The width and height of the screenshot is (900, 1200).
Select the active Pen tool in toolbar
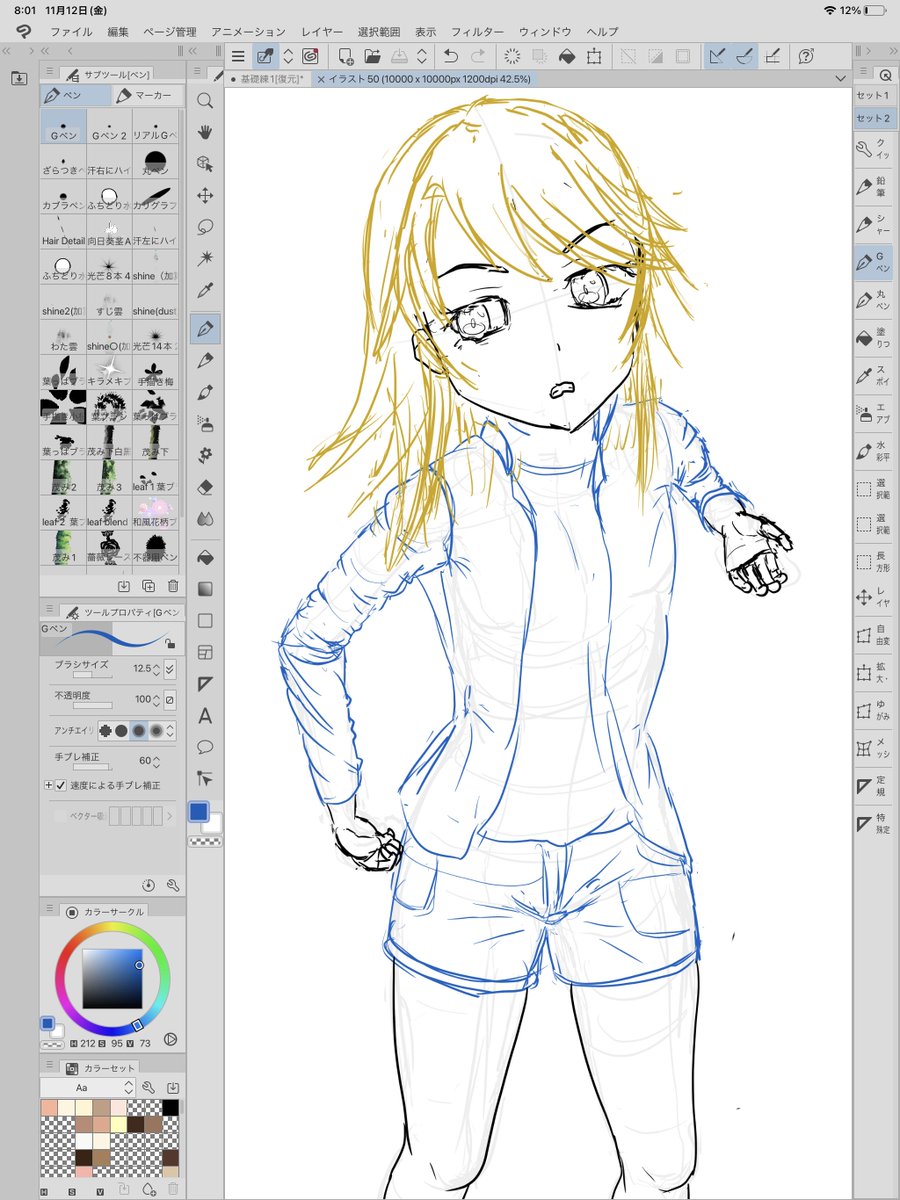click(205, 328)
